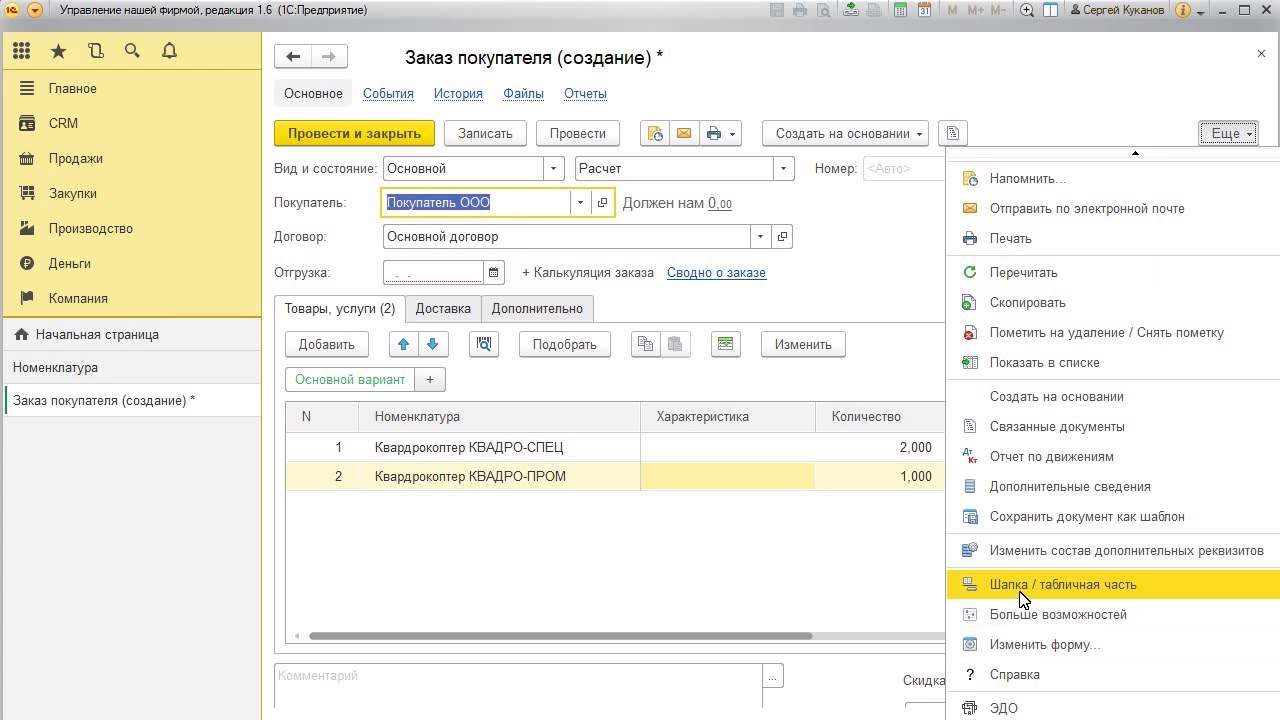Click the copy rows icon
The height and width of the screenshot is (720, 1280).
(x=645, y=344)
